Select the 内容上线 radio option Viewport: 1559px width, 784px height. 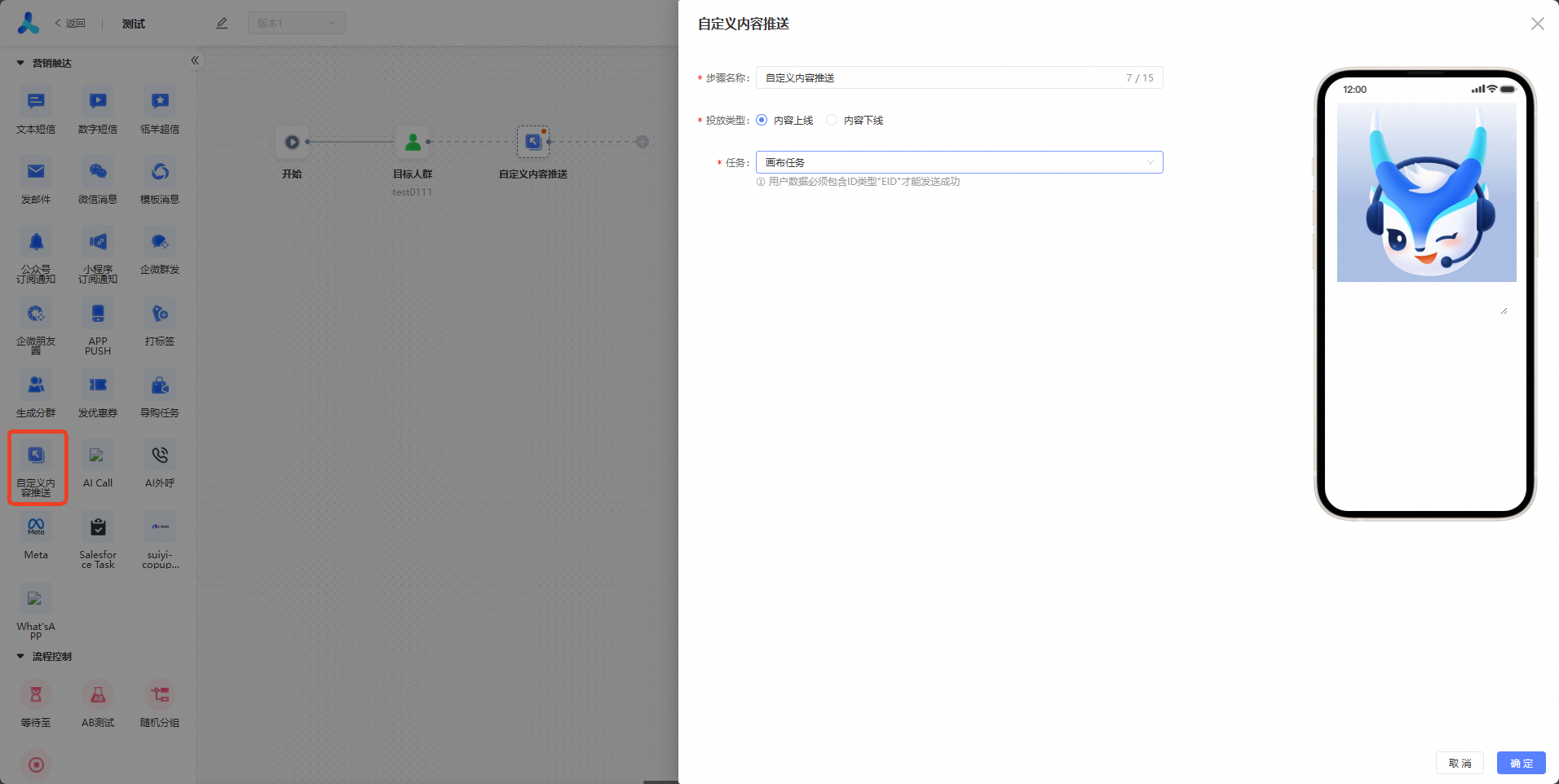point(762,120)
